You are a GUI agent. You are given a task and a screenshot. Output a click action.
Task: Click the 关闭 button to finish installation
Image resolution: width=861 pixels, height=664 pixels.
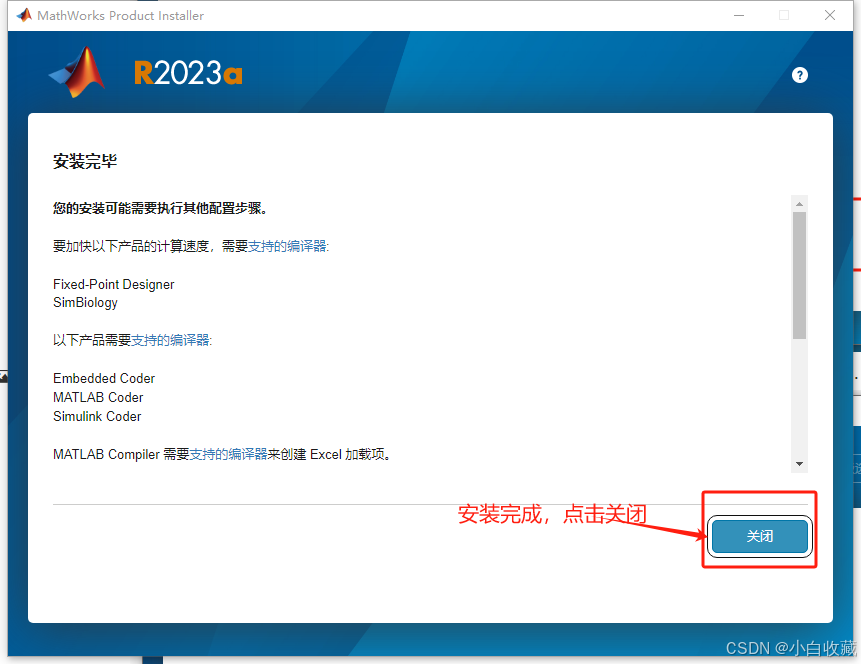759,536
